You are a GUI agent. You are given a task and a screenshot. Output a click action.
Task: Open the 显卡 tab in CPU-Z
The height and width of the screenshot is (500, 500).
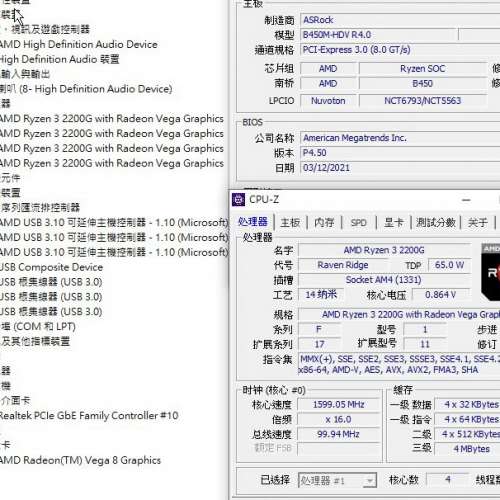(393, 222)
